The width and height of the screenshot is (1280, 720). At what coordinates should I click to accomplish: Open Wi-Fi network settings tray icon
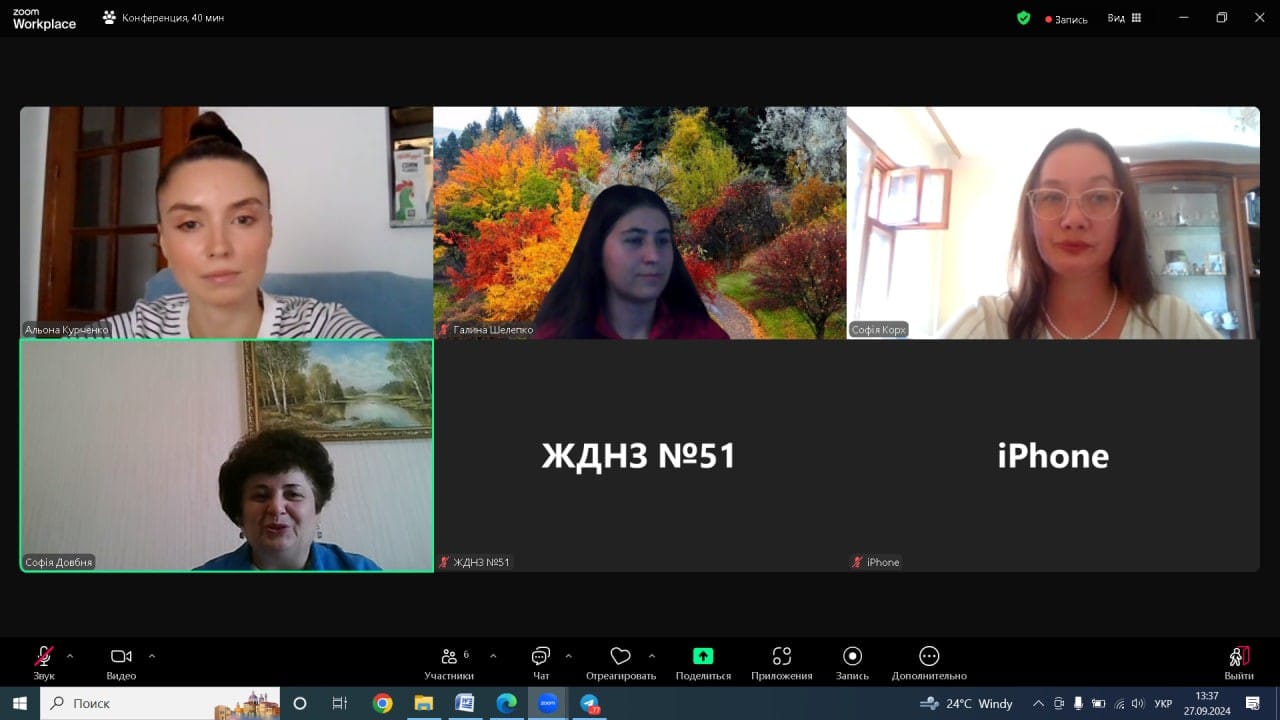click(x=1119, y=703)
